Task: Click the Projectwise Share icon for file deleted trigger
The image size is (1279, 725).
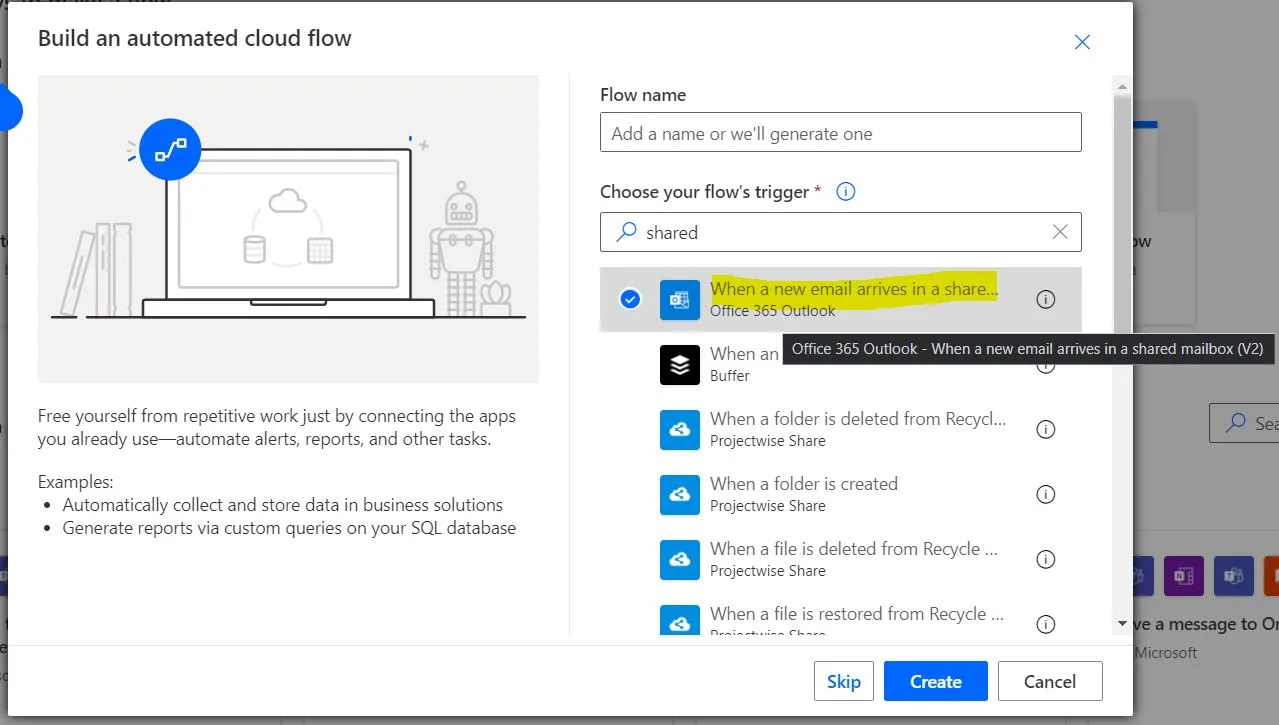Action: tap(680, 559)
